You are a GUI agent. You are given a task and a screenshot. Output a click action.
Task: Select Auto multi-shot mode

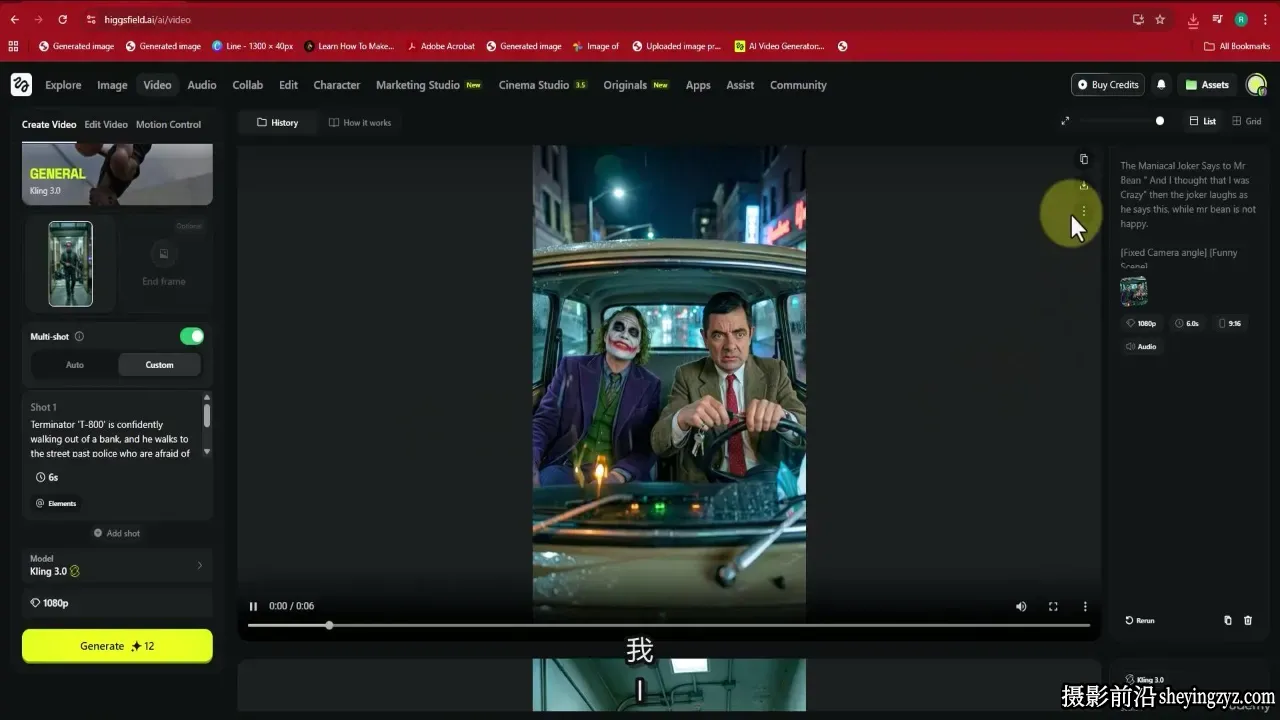[75, 365]
